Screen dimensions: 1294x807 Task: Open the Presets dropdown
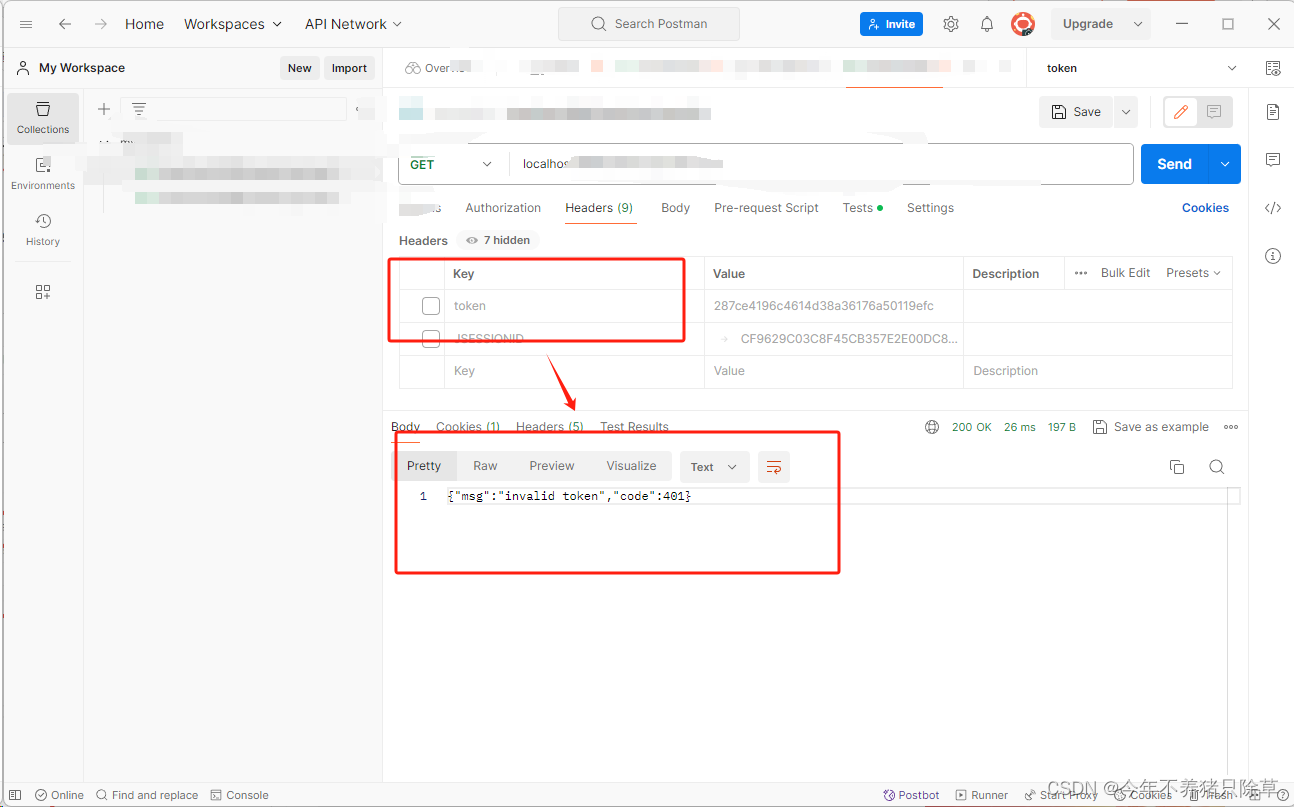coord(1194,273)
